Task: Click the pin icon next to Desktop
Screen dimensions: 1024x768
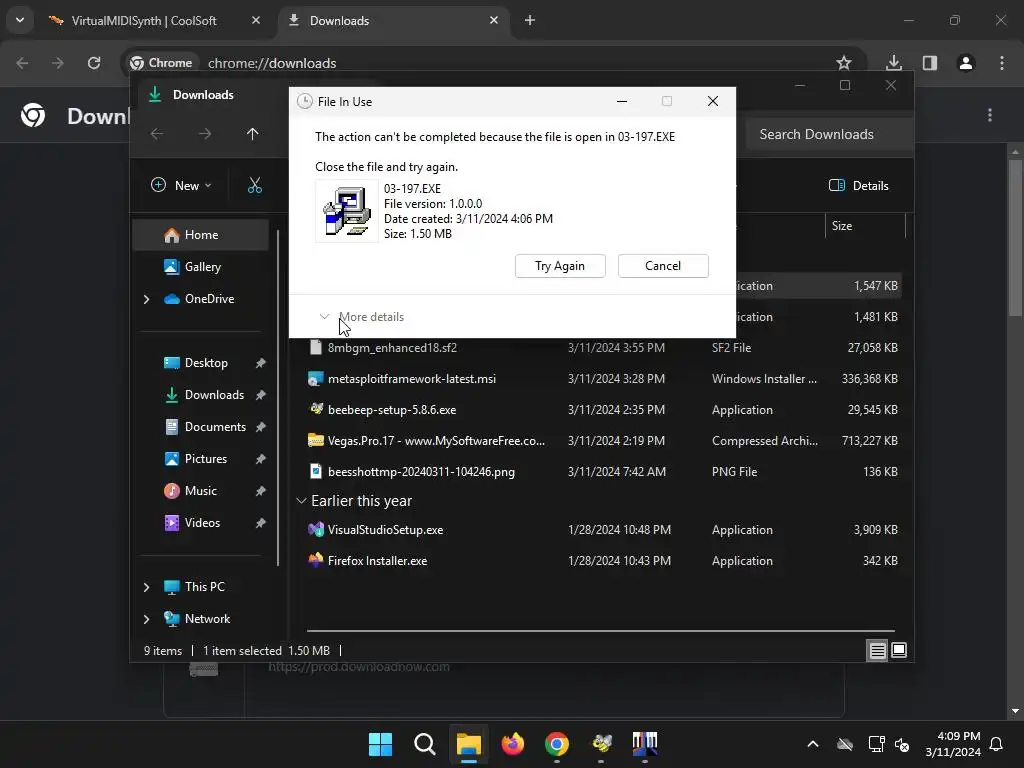Action: 261,362
